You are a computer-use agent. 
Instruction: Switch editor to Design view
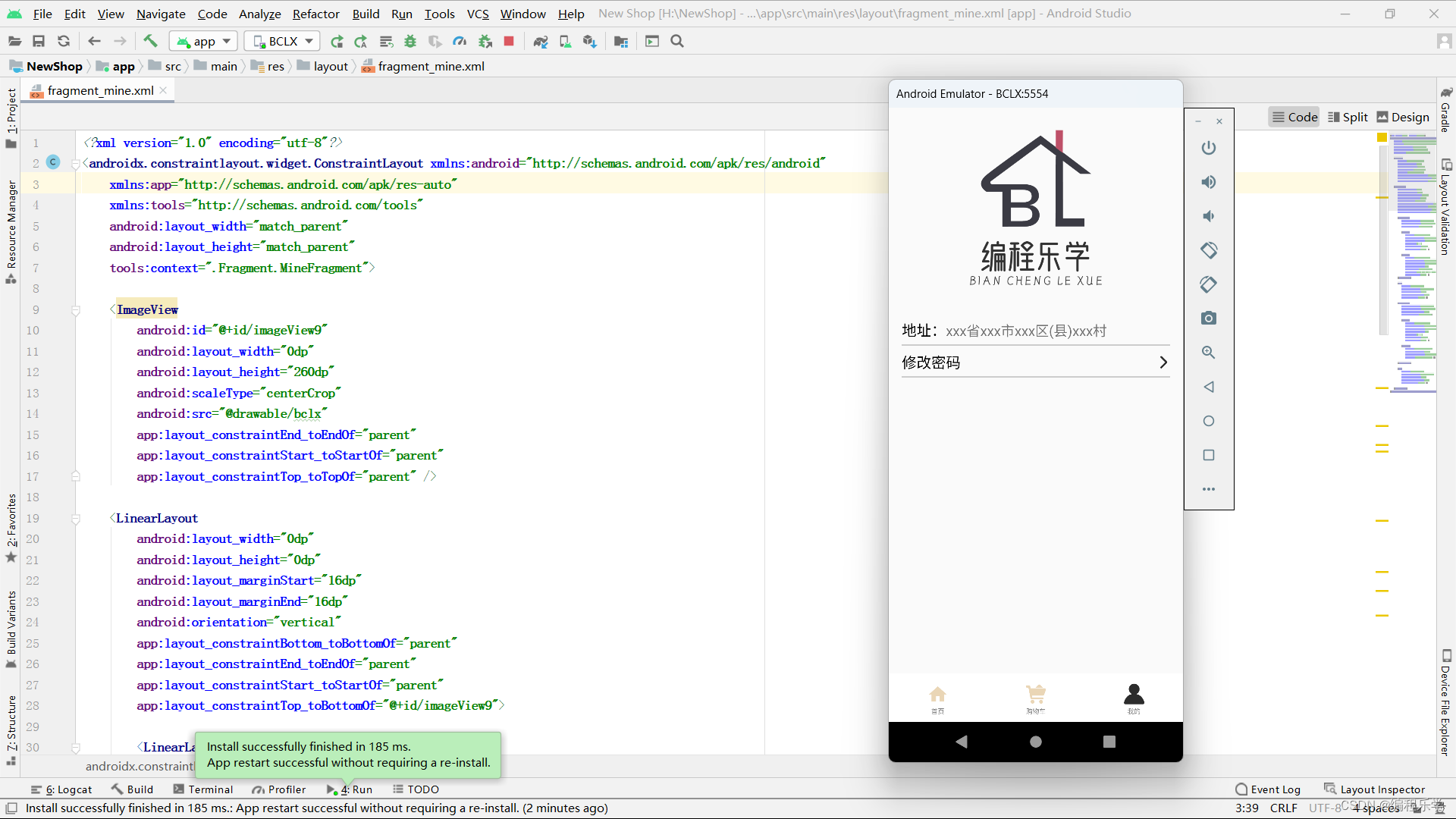(1403, 117)
